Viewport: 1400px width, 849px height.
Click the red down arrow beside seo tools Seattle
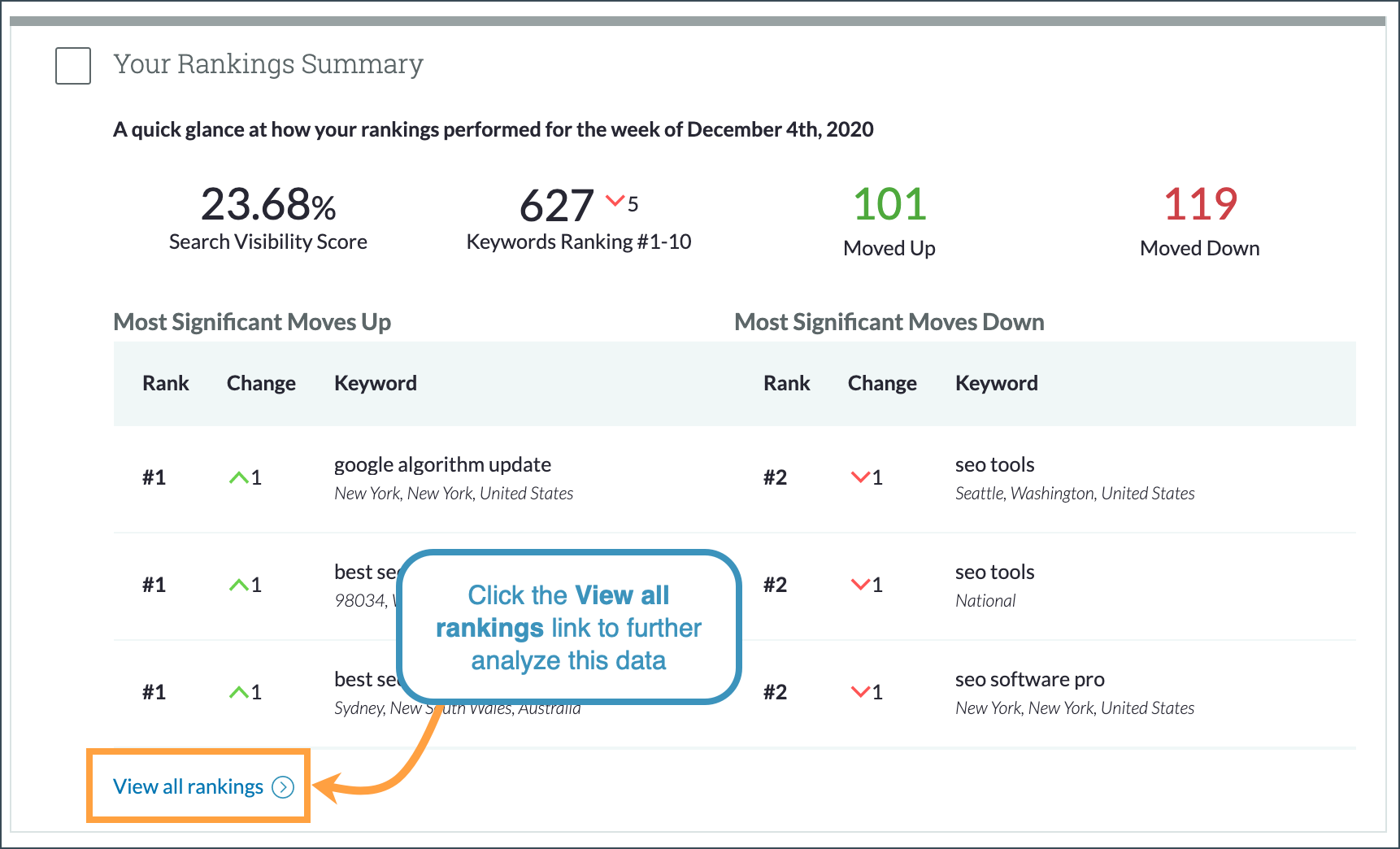coord(859,477)
